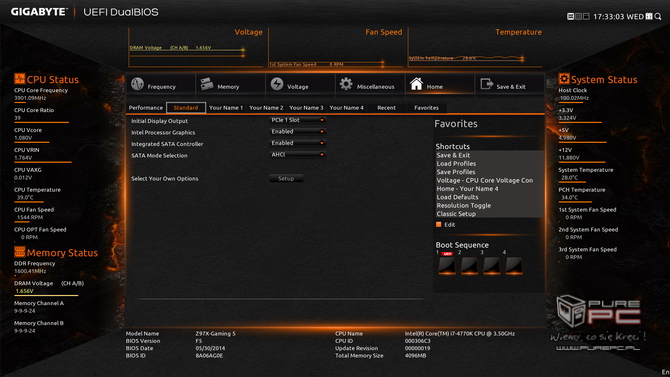
Task: Click the Temperature graph panel
Action: (476, 47)
